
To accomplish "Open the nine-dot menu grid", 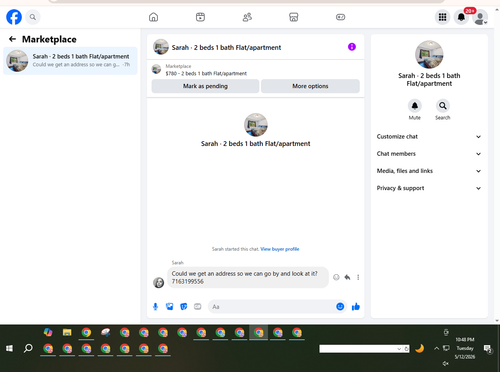I will [x=442, y=17].
